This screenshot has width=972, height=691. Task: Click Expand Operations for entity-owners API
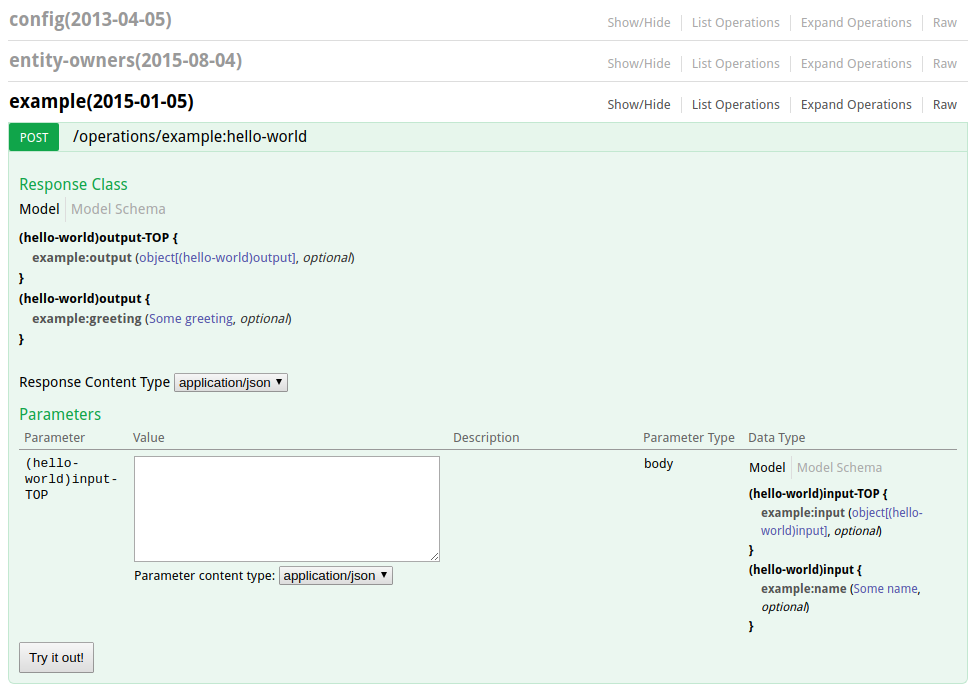[x=856, y=64]
